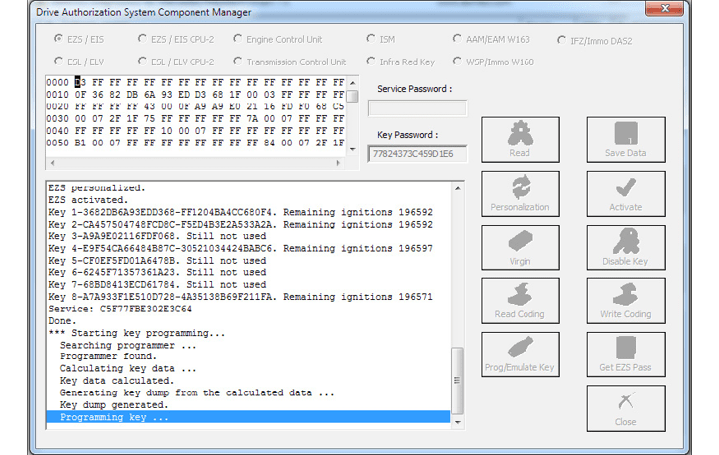Image resolution: width=719 pixels, height=455 pixels.
Task: Click the Key Password field
Action: pyautogui.click(x=417, y=154)
